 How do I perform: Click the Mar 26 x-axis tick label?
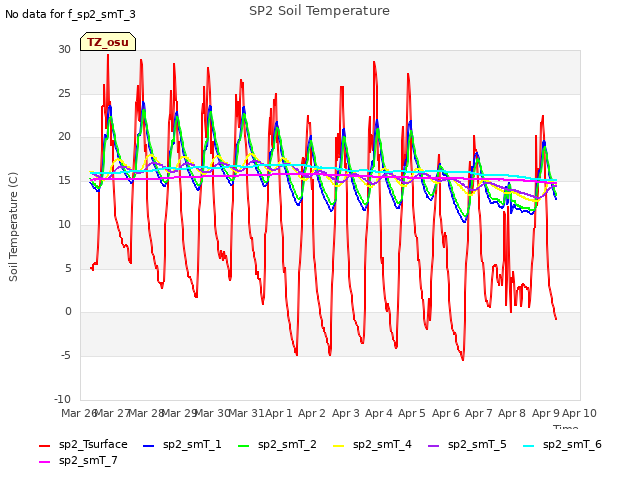tap(79, 413)
